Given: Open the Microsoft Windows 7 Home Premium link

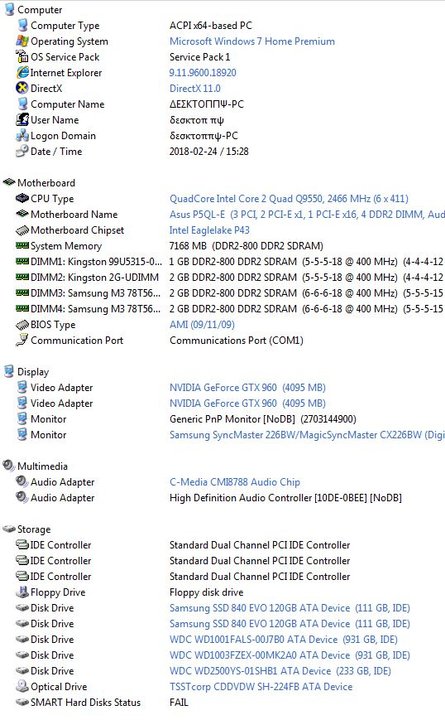Looking at the screenshot, I should point(252,41).
